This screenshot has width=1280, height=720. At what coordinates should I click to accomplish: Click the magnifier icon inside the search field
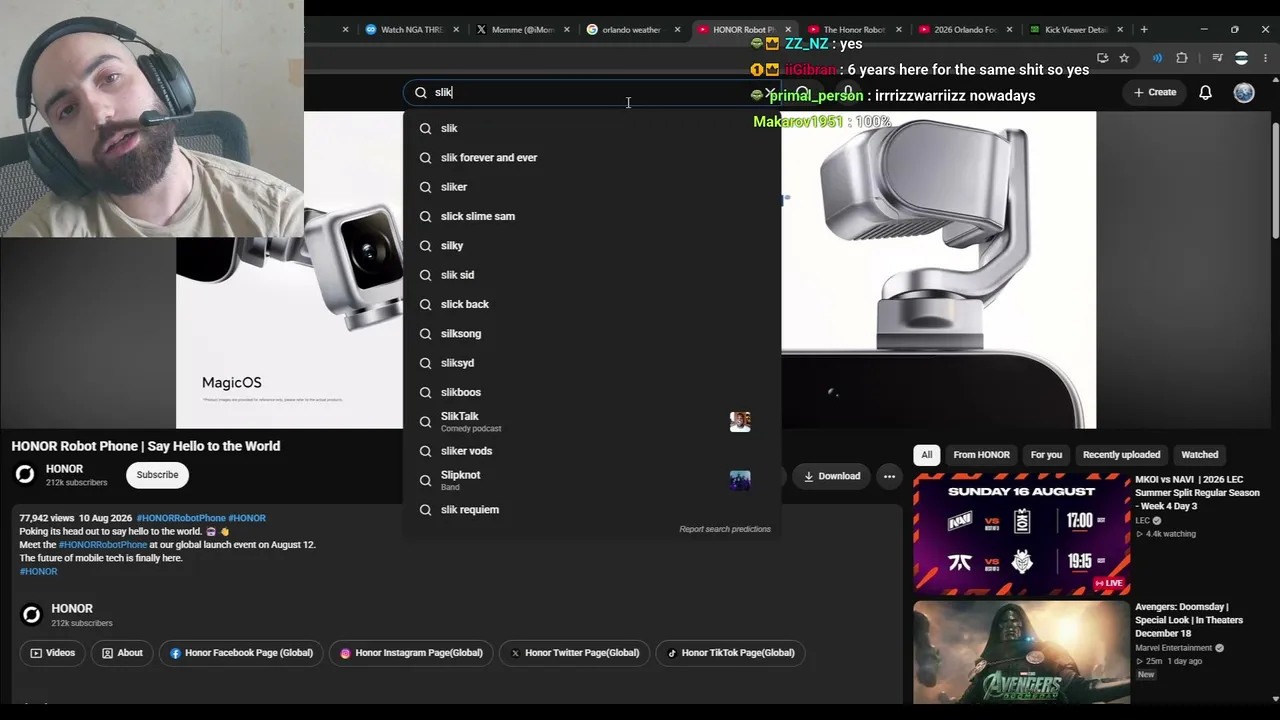pyautogui.click(x=421, y=93)
